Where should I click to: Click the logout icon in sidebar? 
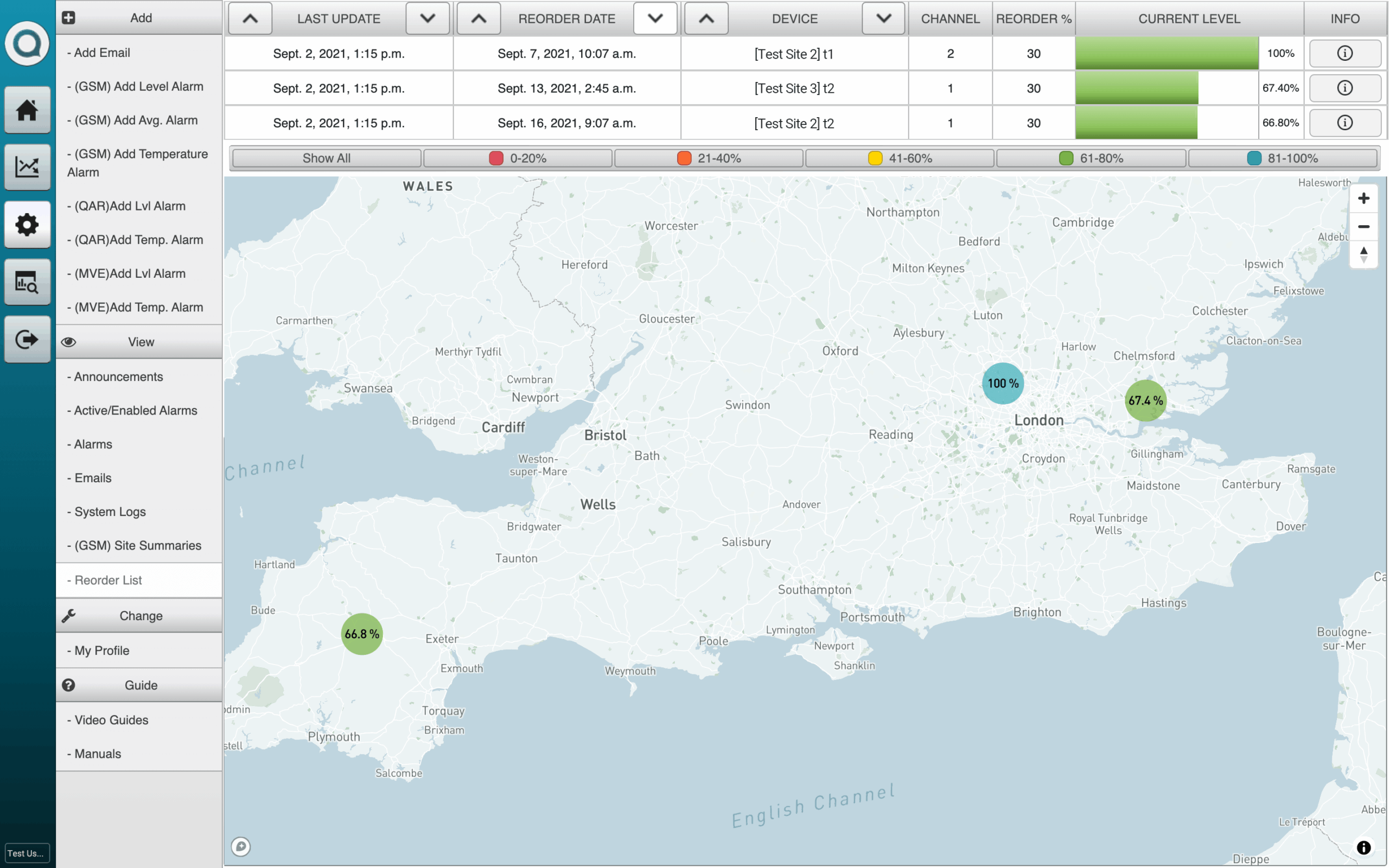[x=27, y=339]
